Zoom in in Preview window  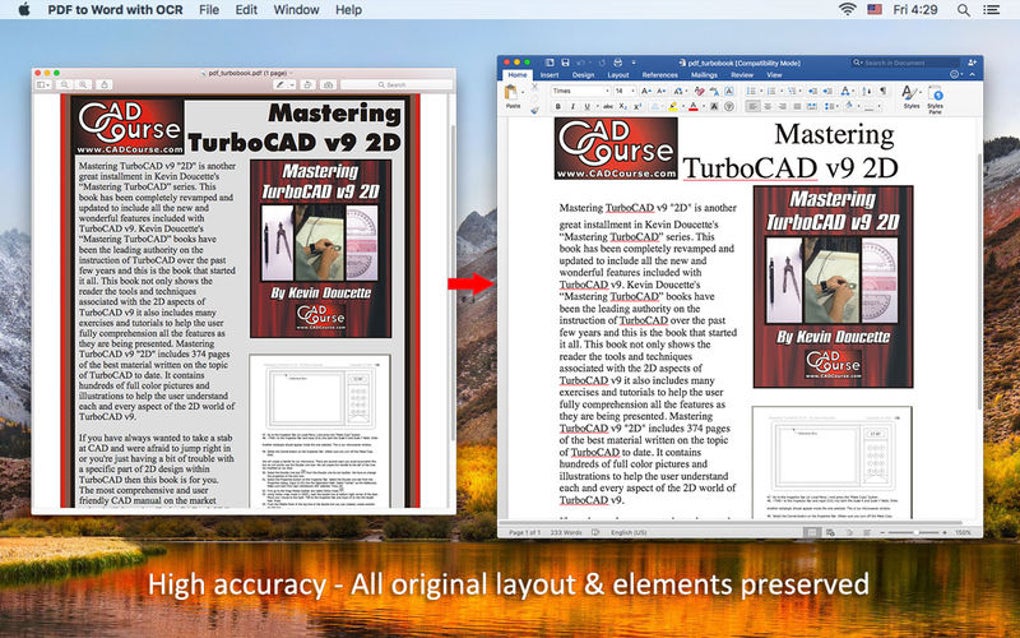pos(83,85)
